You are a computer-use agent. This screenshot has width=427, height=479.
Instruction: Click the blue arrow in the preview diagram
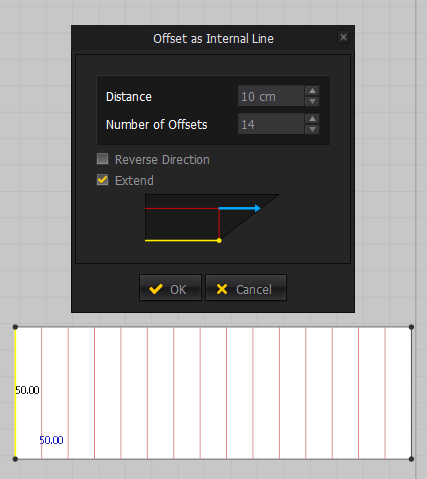point(239,208)
